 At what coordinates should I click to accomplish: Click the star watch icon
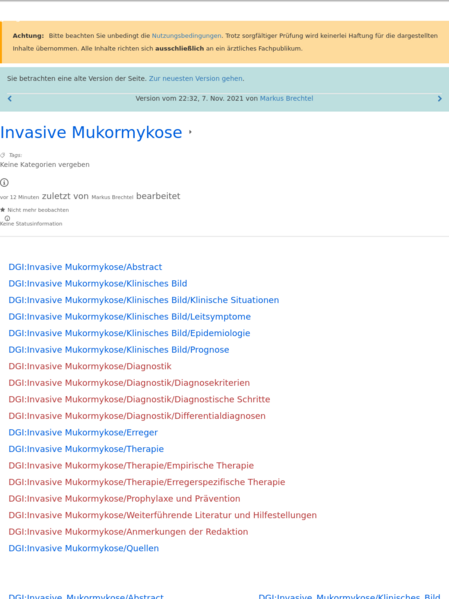click(x=3, y=210)
